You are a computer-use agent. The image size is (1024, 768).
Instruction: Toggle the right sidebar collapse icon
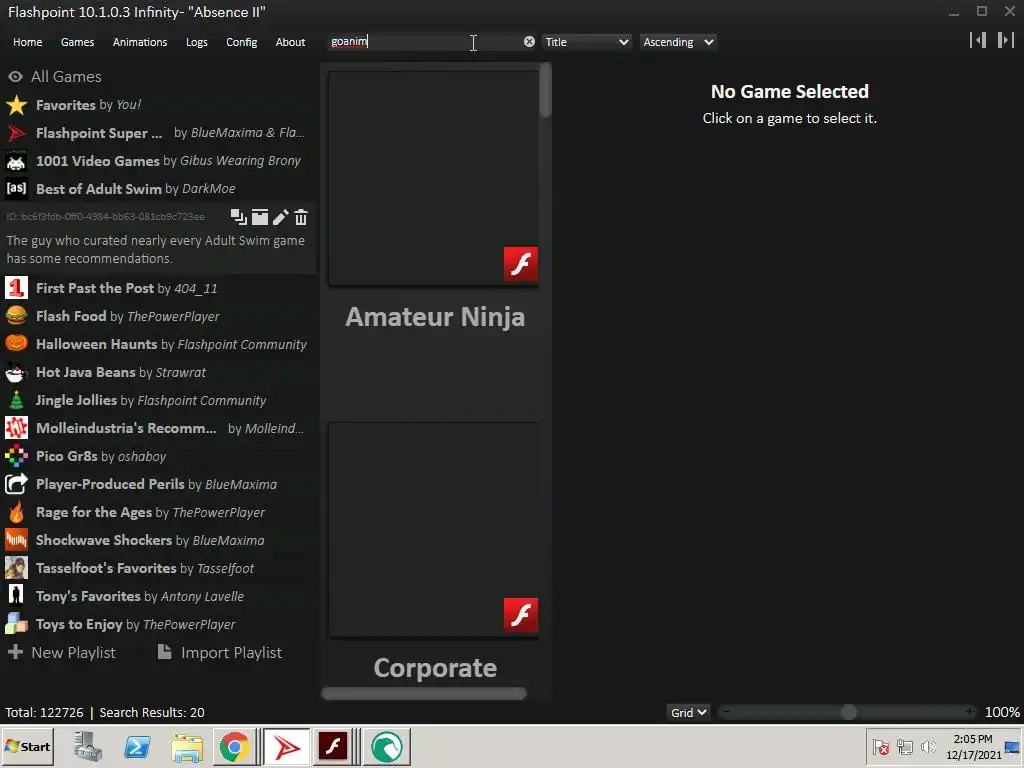pos(1006,40)
